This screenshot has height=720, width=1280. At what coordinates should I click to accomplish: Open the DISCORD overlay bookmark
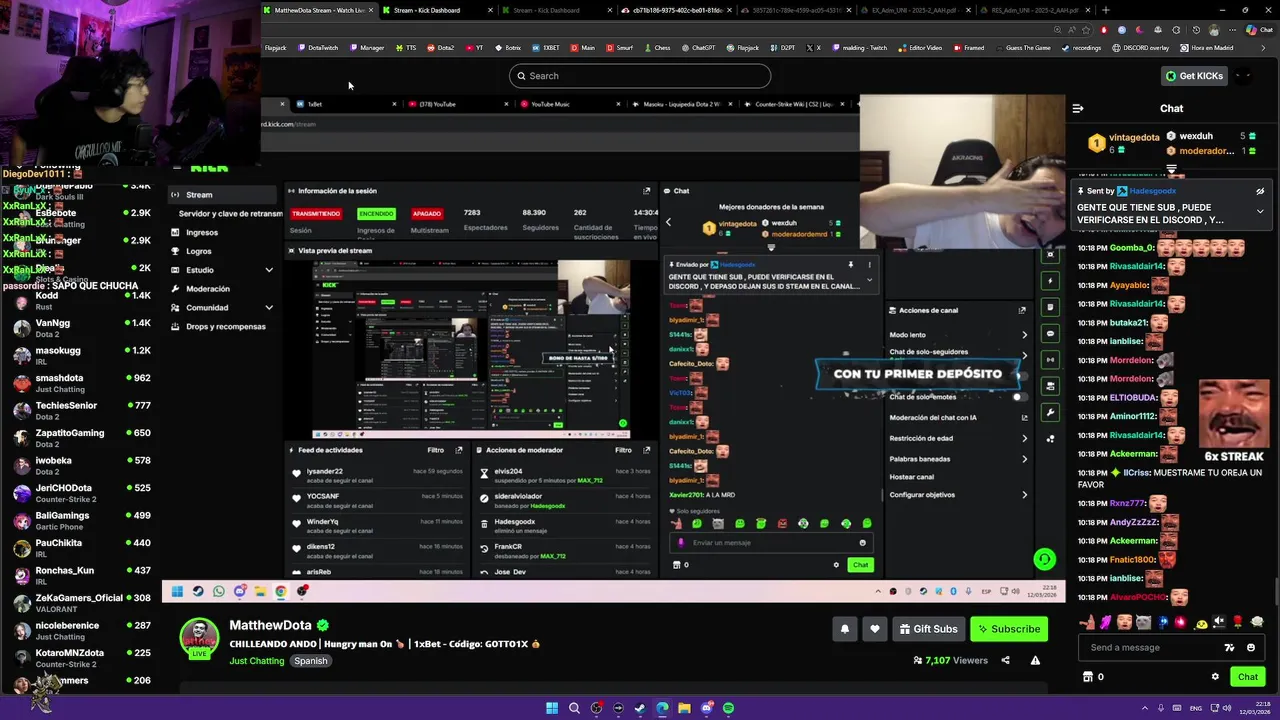click(x=1140, y=48)
